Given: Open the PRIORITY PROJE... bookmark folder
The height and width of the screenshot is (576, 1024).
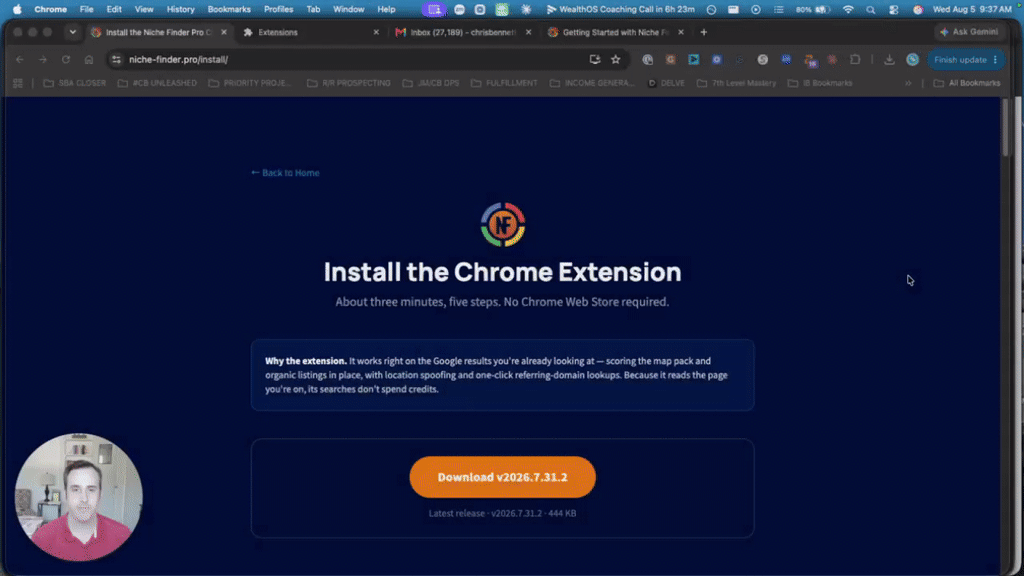Looking at the screenshot, I should coord(249,83).
